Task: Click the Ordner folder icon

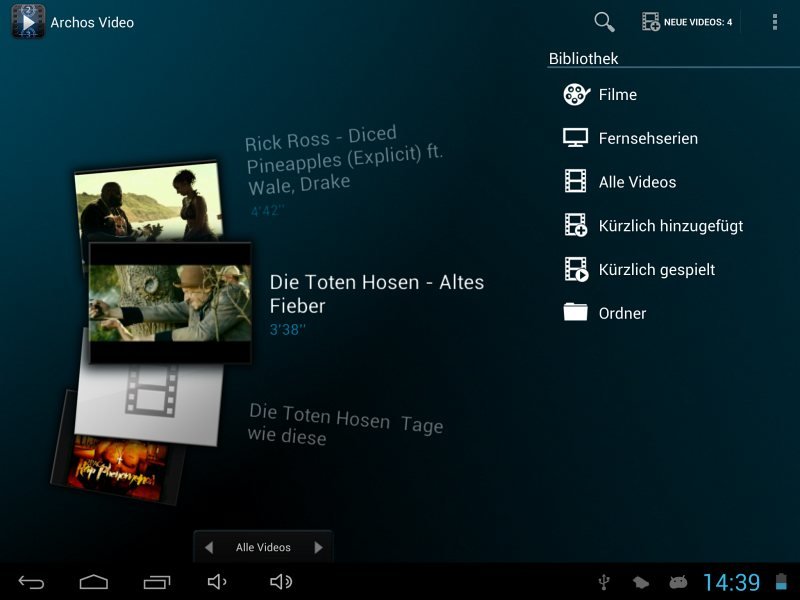Action: click(576, 312)
